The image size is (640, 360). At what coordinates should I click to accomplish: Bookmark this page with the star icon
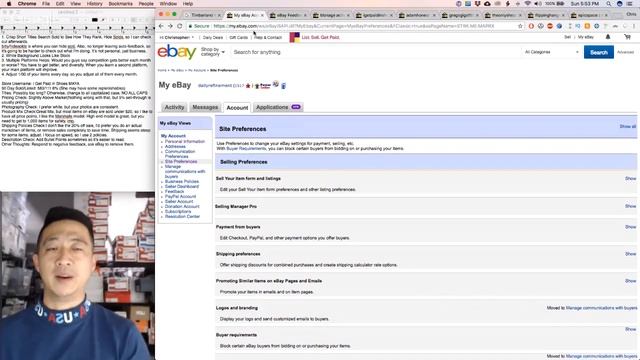click(x=520, y=26)
